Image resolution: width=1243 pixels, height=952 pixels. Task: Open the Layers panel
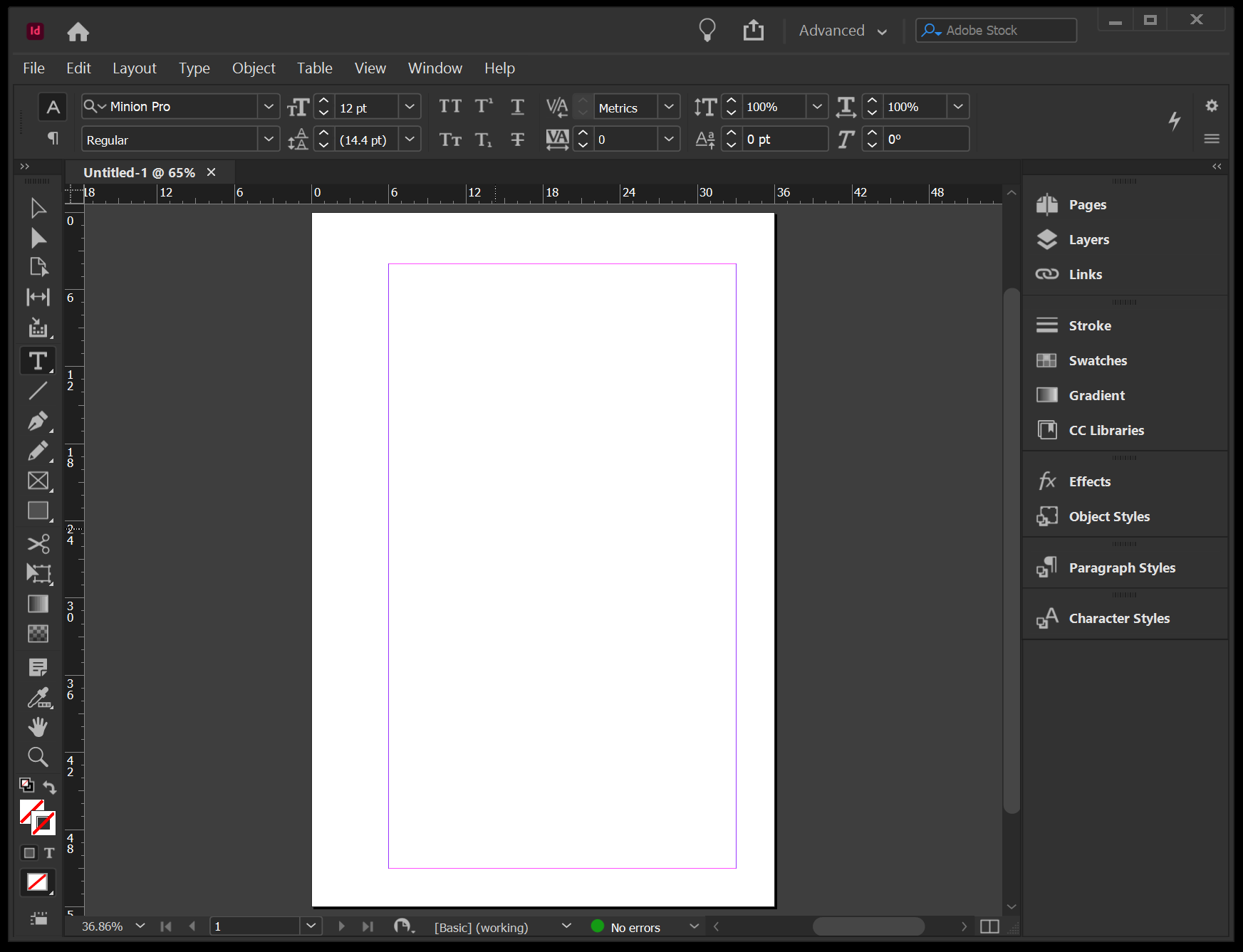click(x=1088, y=239)
